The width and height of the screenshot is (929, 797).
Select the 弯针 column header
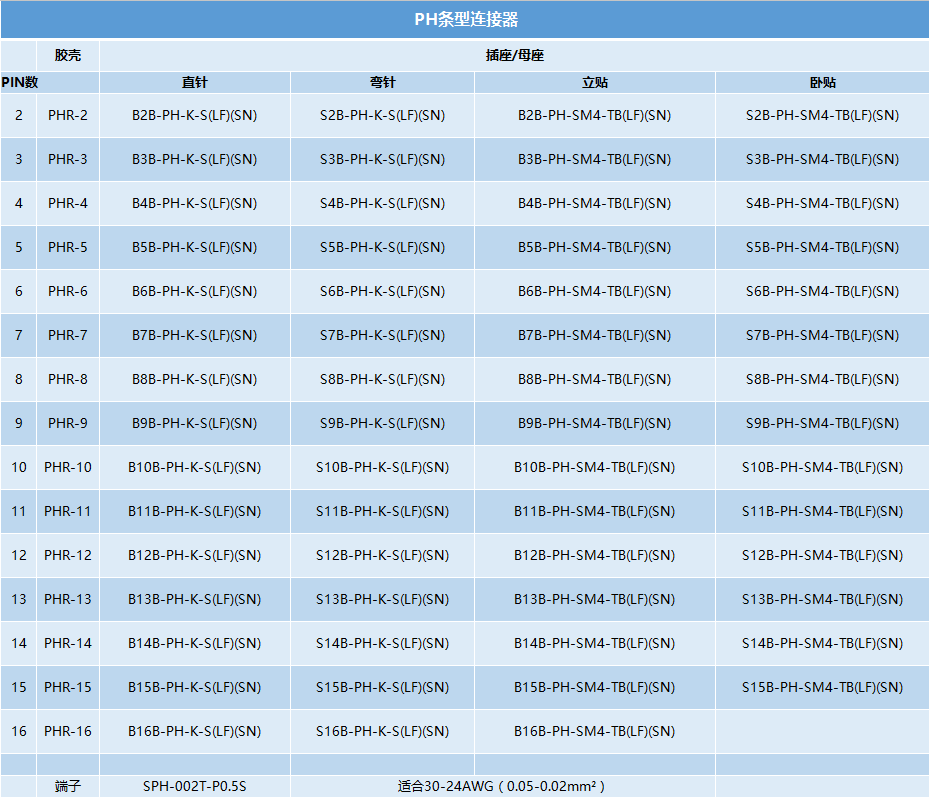(x=382, y=82)
